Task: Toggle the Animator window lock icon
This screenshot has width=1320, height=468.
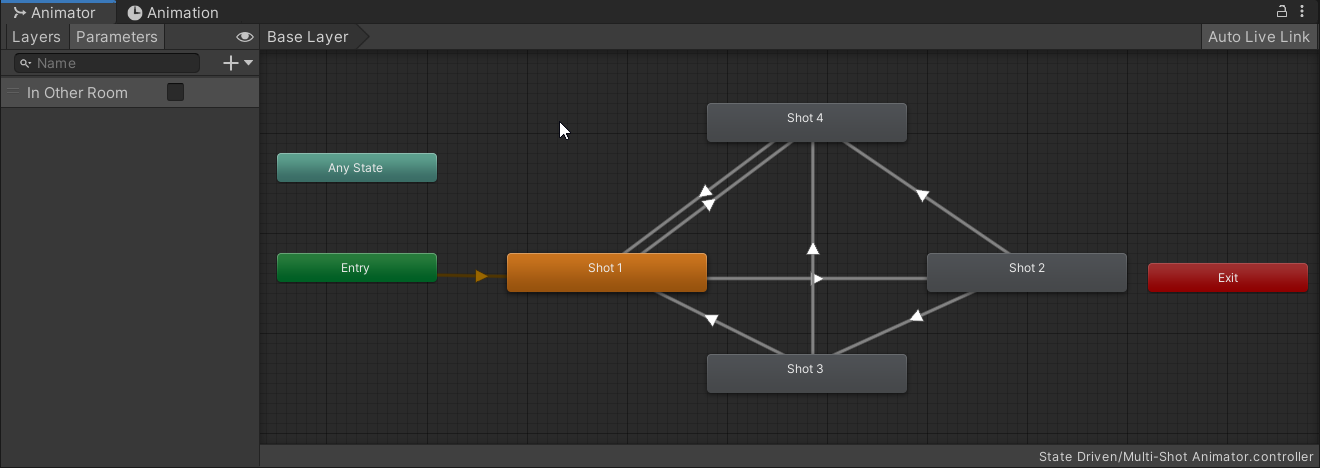Action: [x=1282, y=12]
